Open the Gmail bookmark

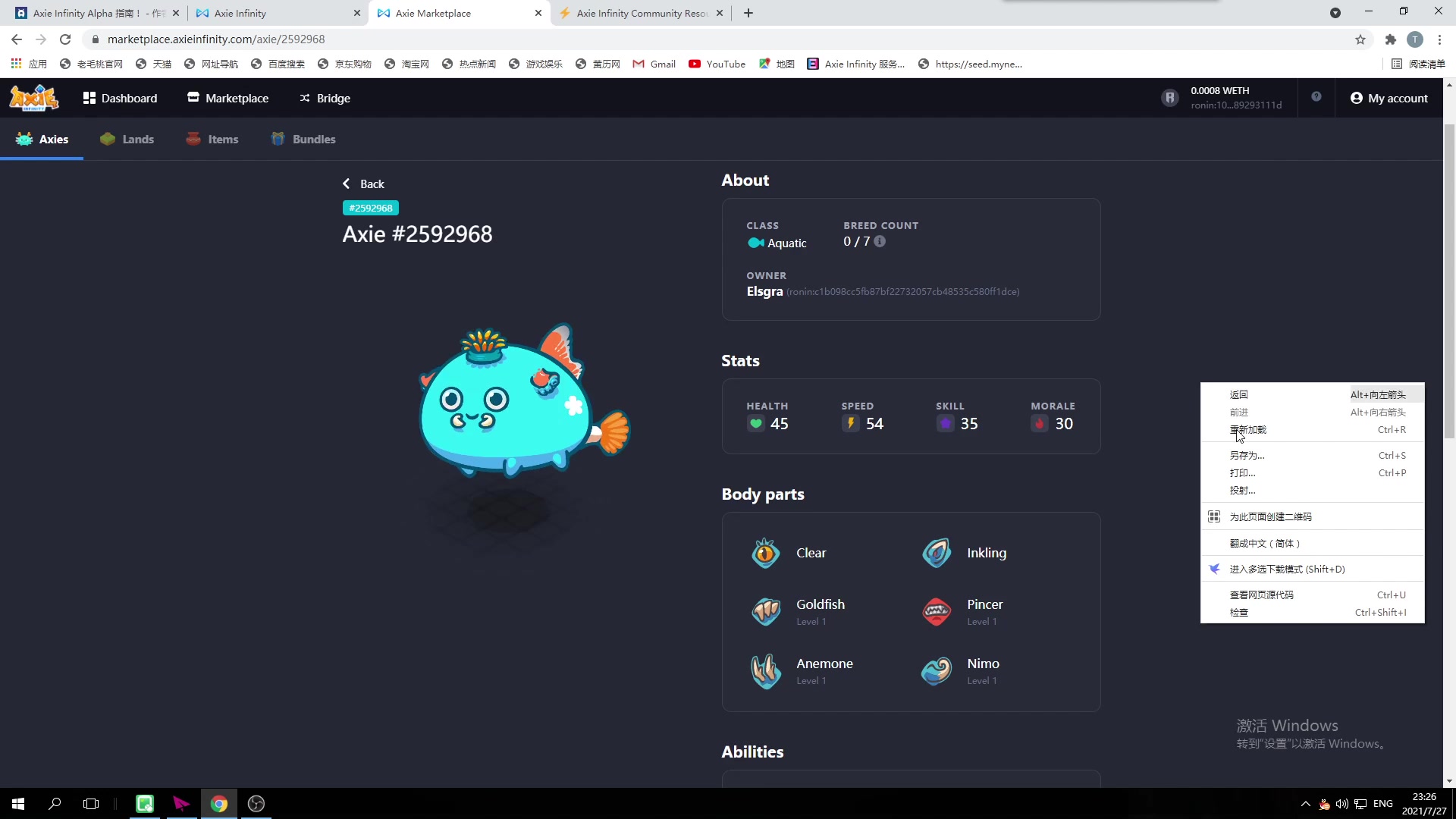(x=654, y=64)
